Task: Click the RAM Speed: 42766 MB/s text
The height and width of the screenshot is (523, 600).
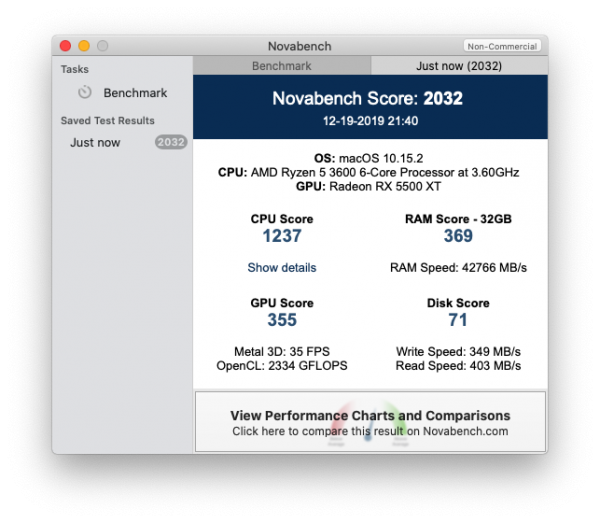Action: tap(458, 267)
